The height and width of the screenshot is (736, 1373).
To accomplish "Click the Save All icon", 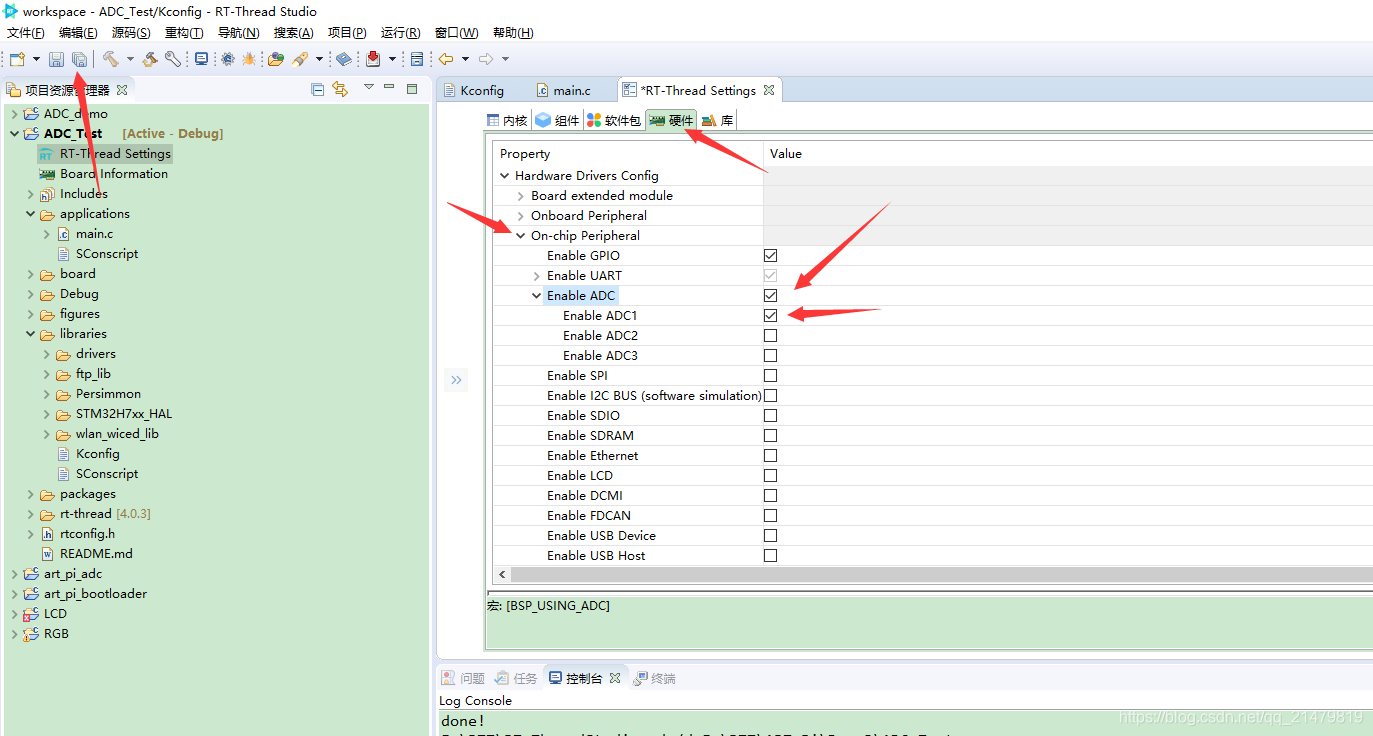I will pyautogui.click(x=79, y=59).
